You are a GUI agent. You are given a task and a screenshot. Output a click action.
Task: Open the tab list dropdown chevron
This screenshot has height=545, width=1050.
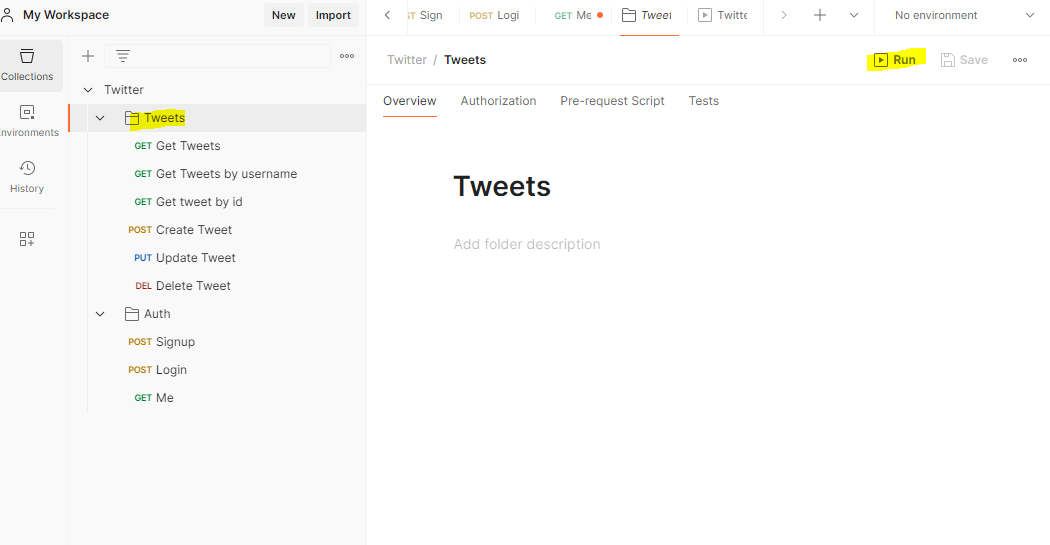pyautogui.click(x=854, y=15)
